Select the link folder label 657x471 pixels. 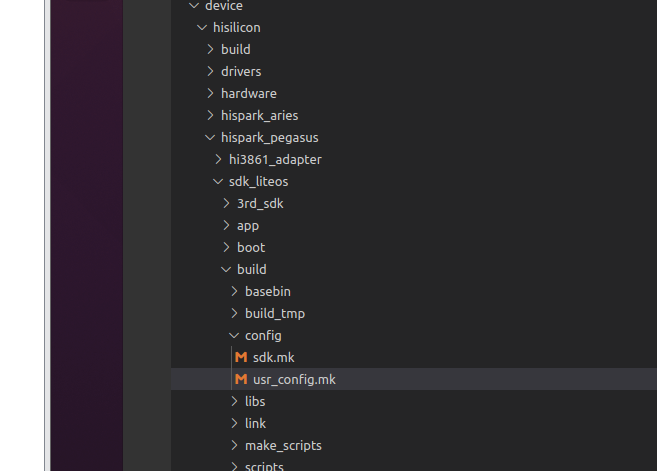click(x=256, y=424)
